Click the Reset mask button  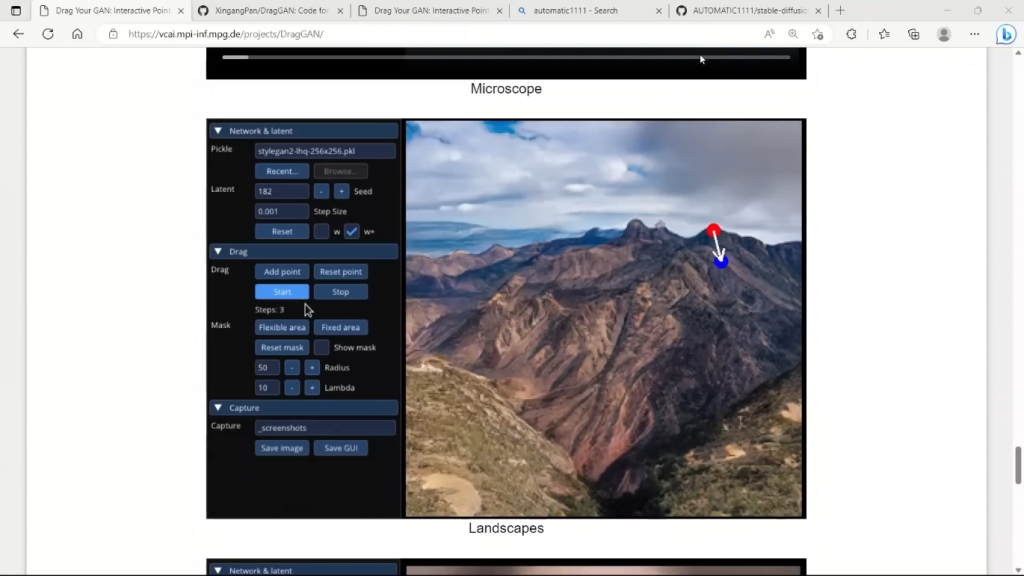(282, 347)
